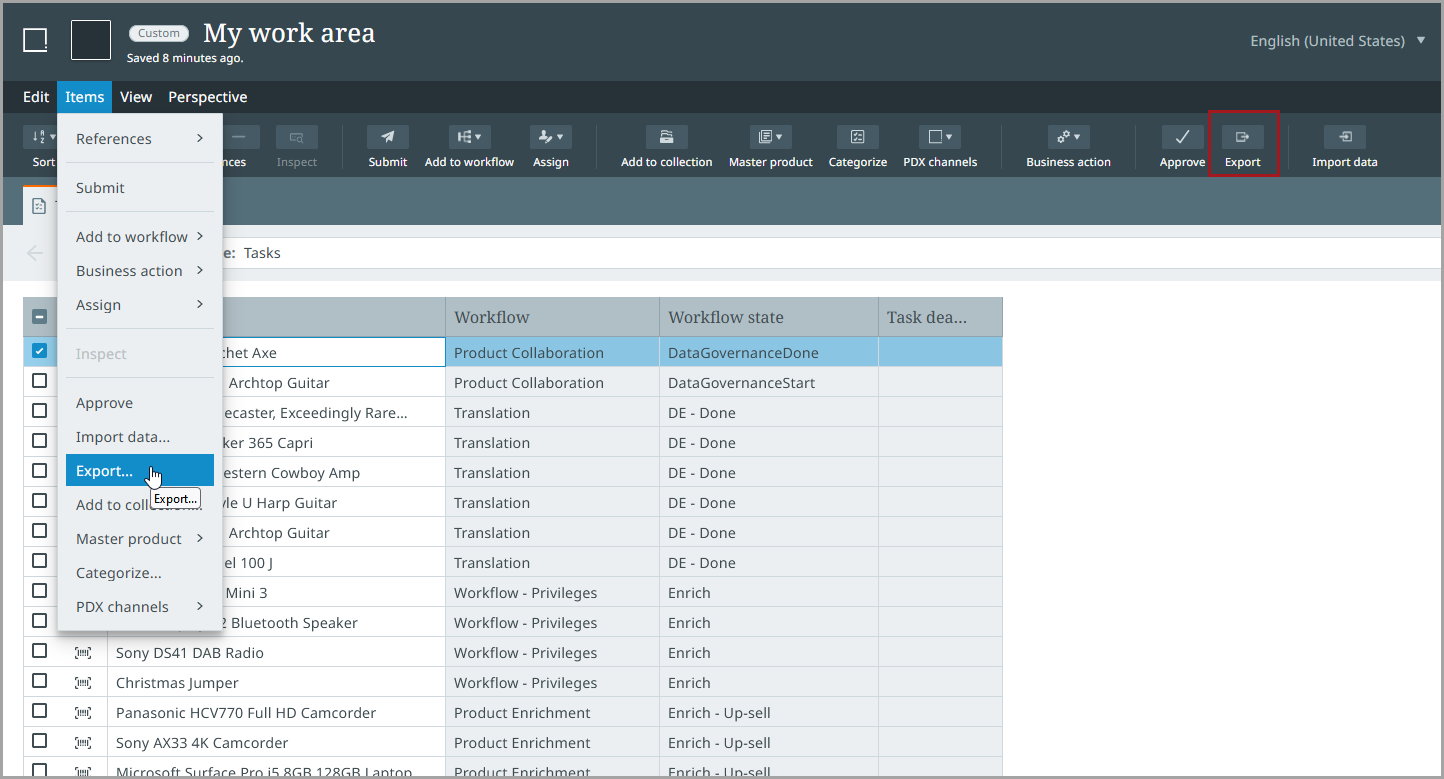Viewport: 1444px width, 779px height.
Task: Open the Add to workflow toolbar dropdown
Action: click(469, 138)
